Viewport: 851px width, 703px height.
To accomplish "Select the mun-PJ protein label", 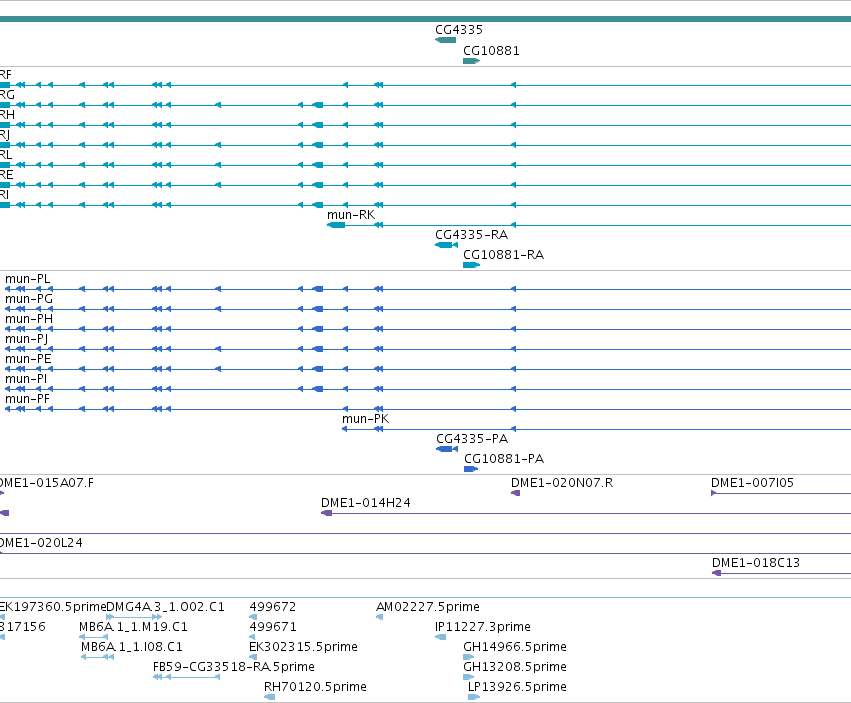I will click(x=27, y=339).
